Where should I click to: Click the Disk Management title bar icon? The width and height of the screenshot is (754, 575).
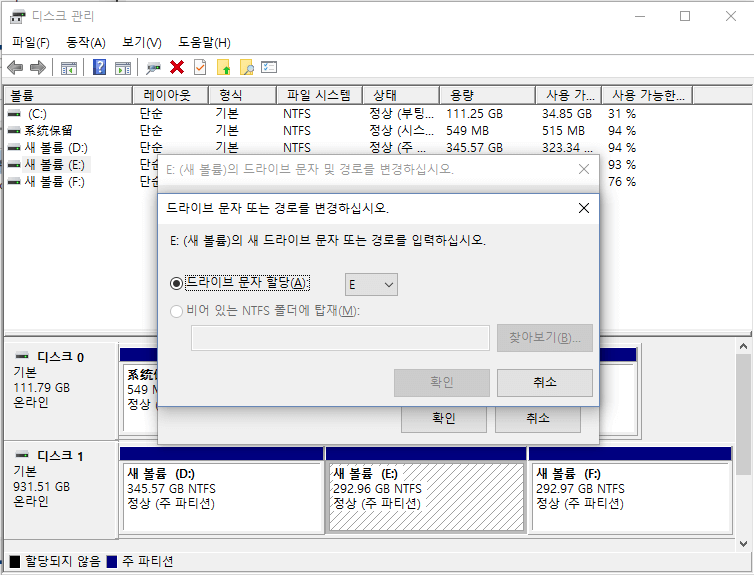(x=18, y=16)
